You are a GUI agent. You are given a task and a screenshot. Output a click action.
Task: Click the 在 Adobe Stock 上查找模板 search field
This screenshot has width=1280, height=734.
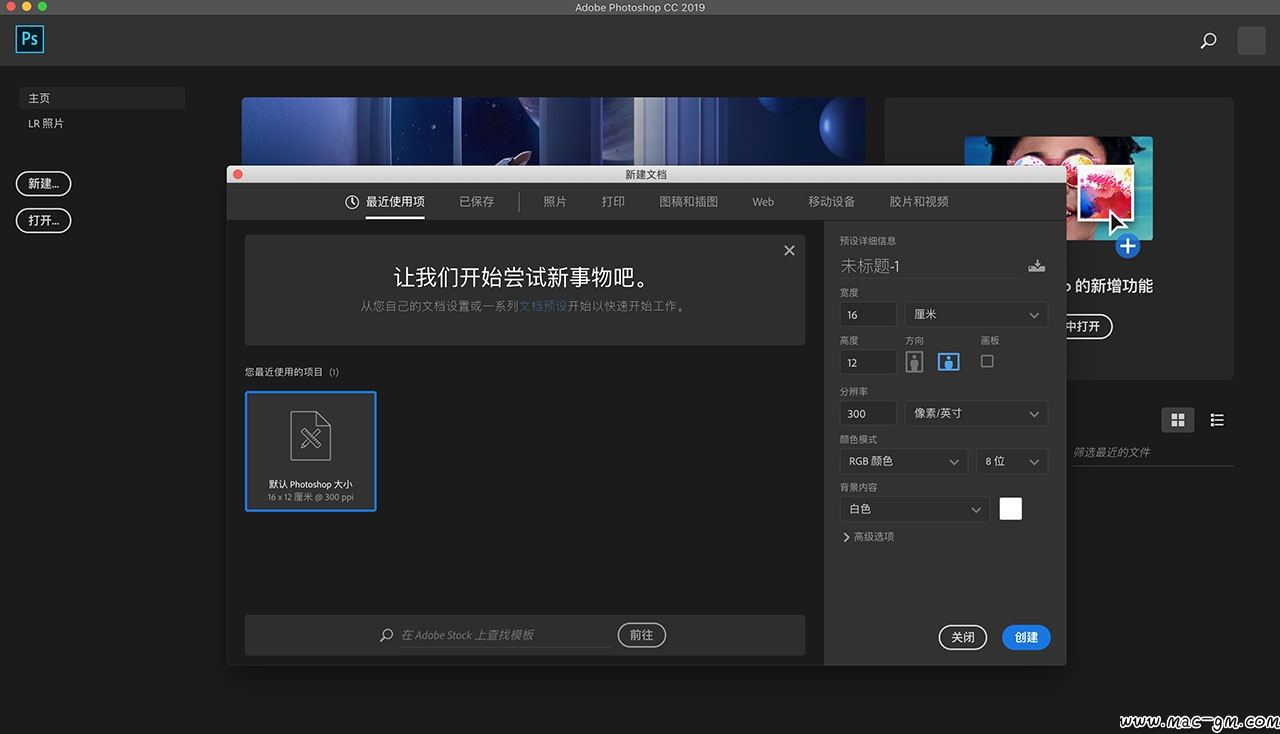506,635
